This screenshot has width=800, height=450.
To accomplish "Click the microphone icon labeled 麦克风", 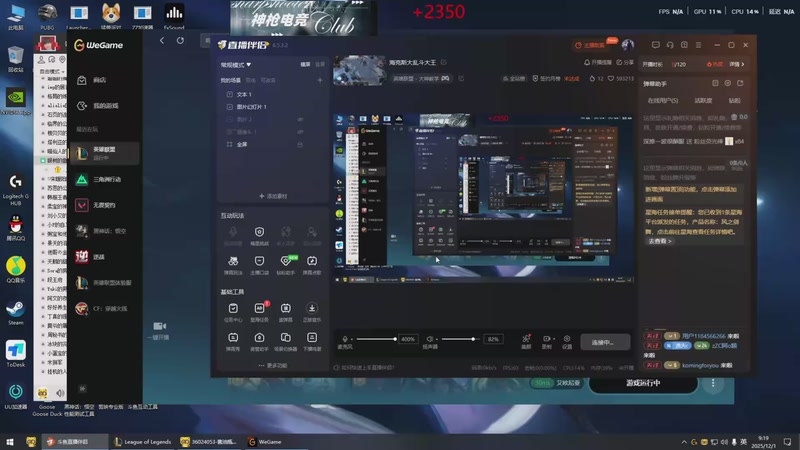I will point(345,339).
